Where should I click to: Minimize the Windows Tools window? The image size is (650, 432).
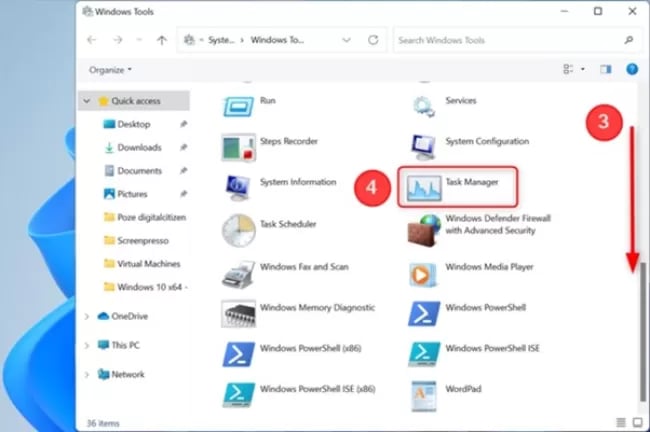[564, 11]
